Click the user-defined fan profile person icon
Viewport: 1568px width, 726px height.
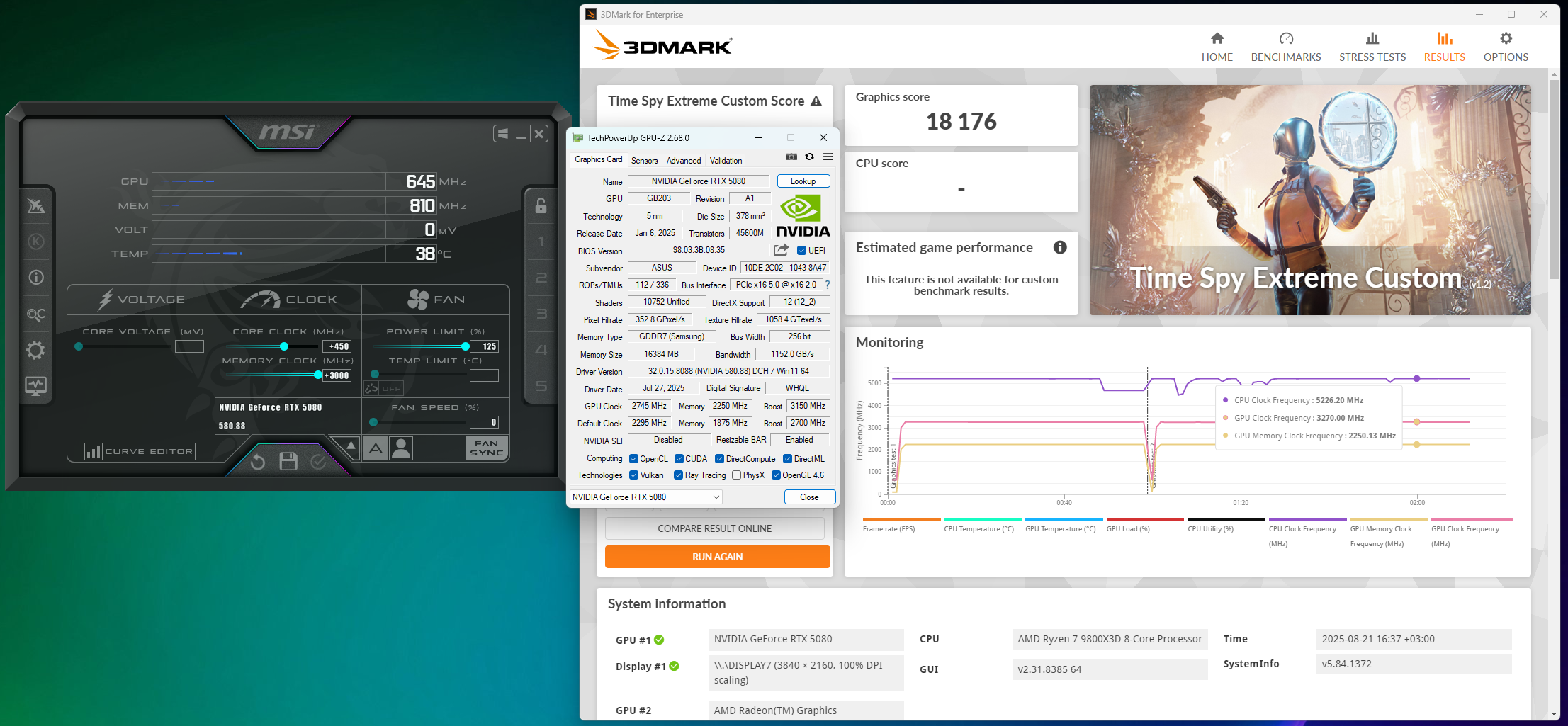pyautogui.click(x=401, y=448)
